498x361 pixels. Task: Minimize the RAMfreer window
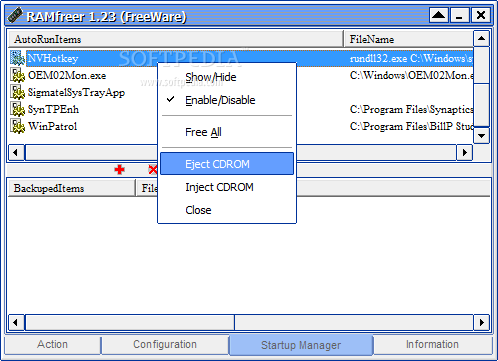(x=460, y=15)
